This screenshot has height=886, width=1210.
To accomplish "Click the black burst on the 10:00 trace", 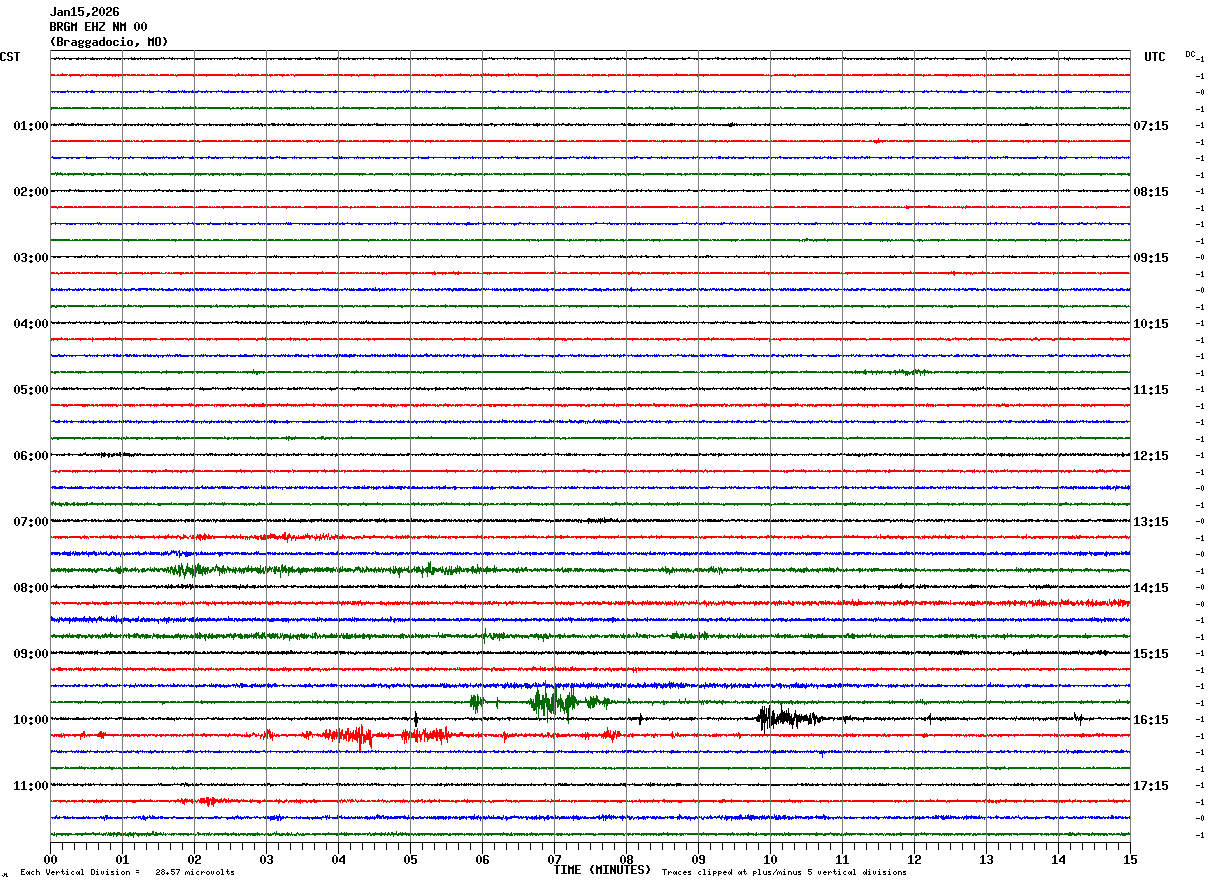I will coord(788,717).
